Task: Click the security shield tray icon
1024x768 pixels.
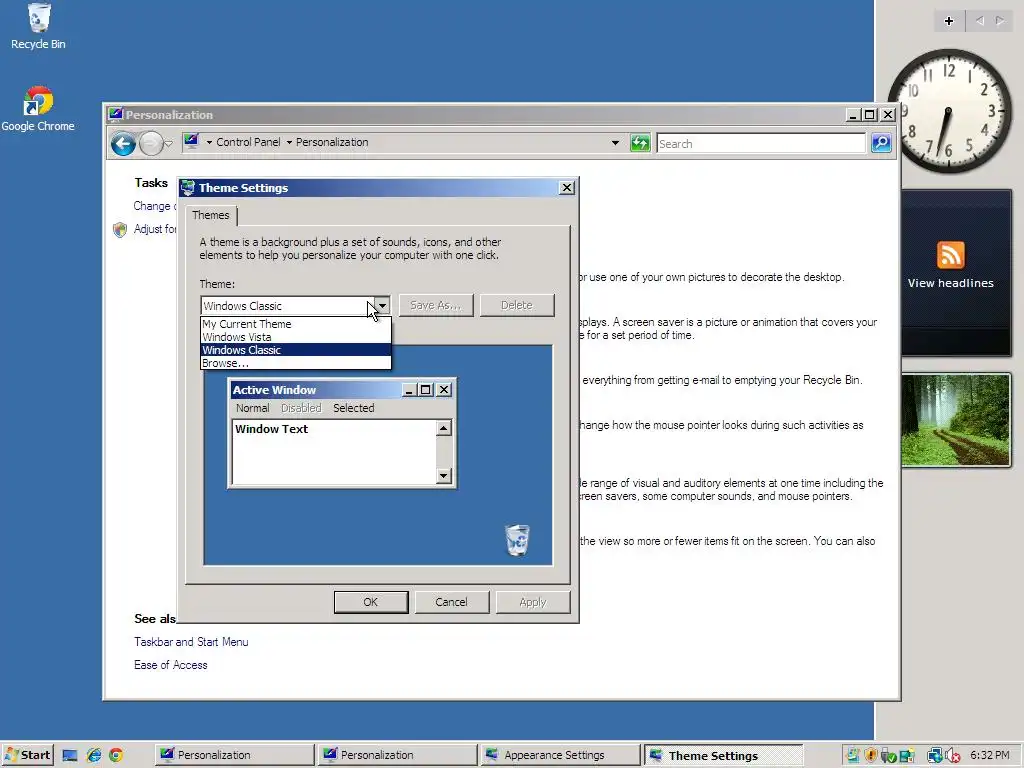Action: coord(870,756)
